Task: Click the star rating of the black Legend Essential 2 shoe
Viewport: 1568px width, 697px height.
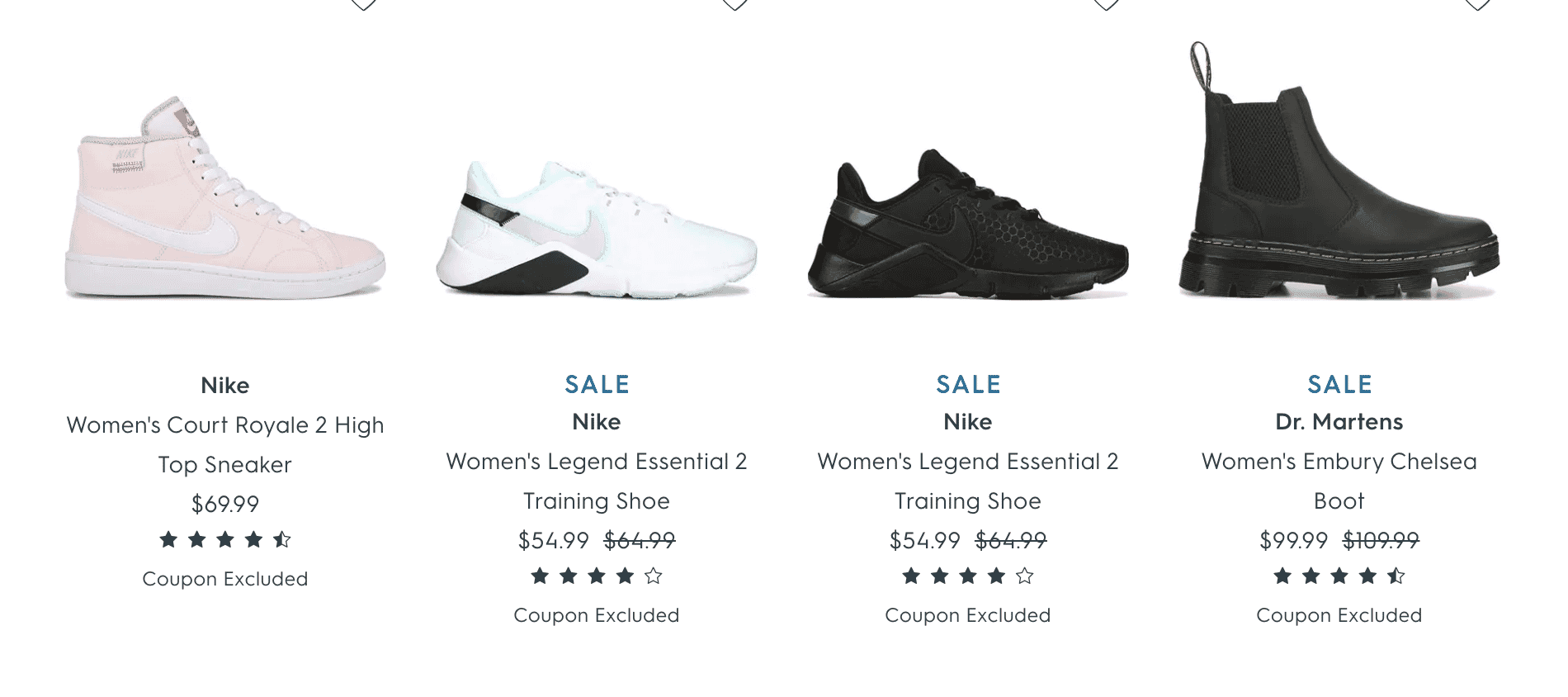Action: 968,576
